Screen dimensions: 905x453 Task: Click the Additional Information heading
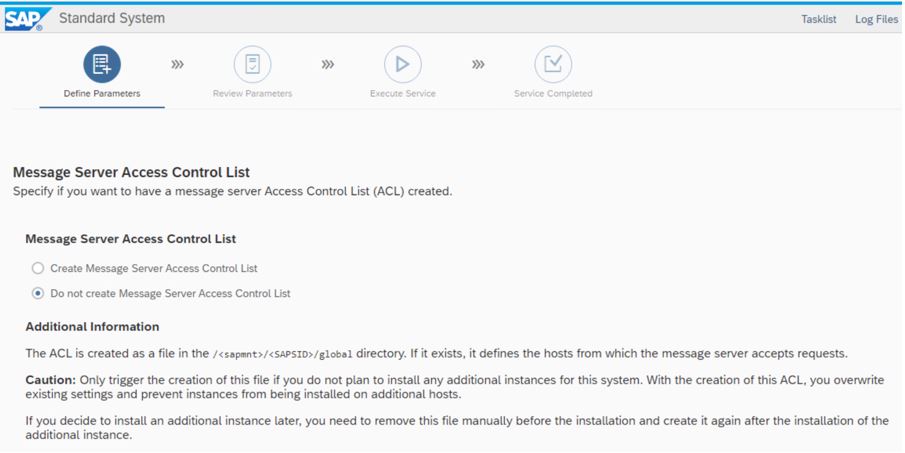[x=92, y=327]
